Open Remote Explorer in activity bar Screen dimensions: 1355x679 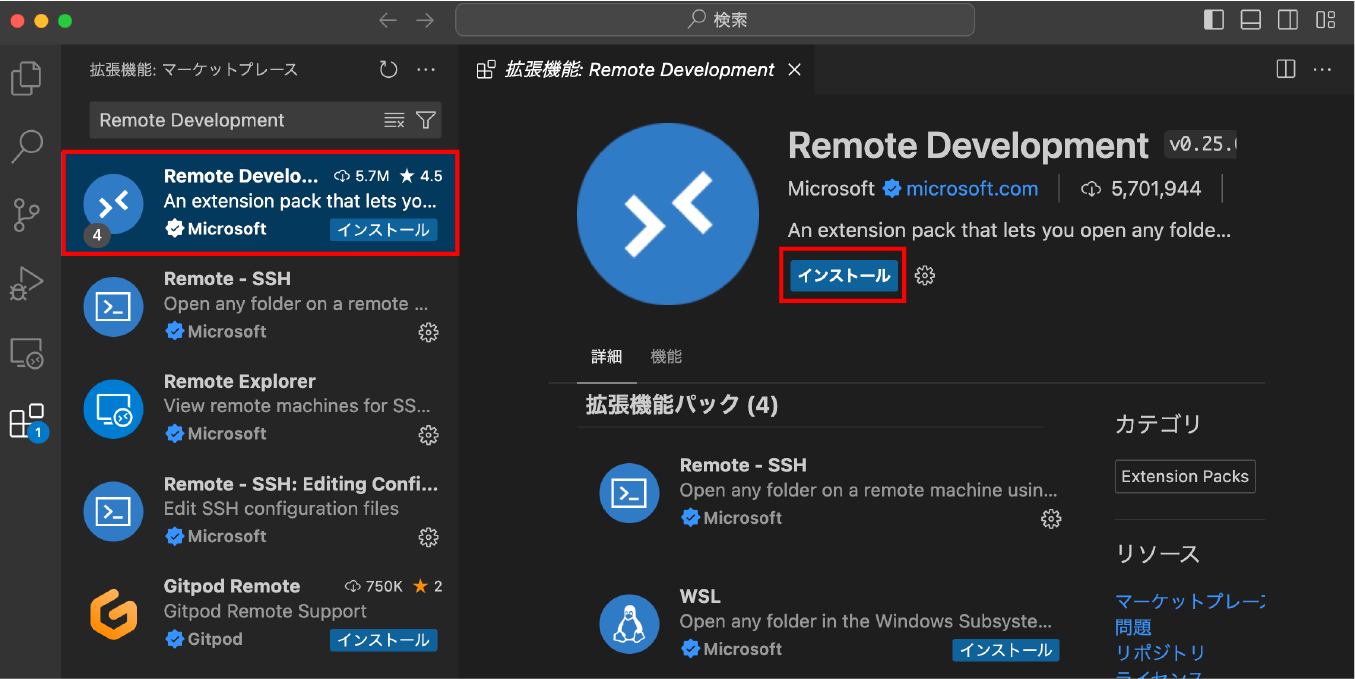pyautogui.click(x=28, y=353)
